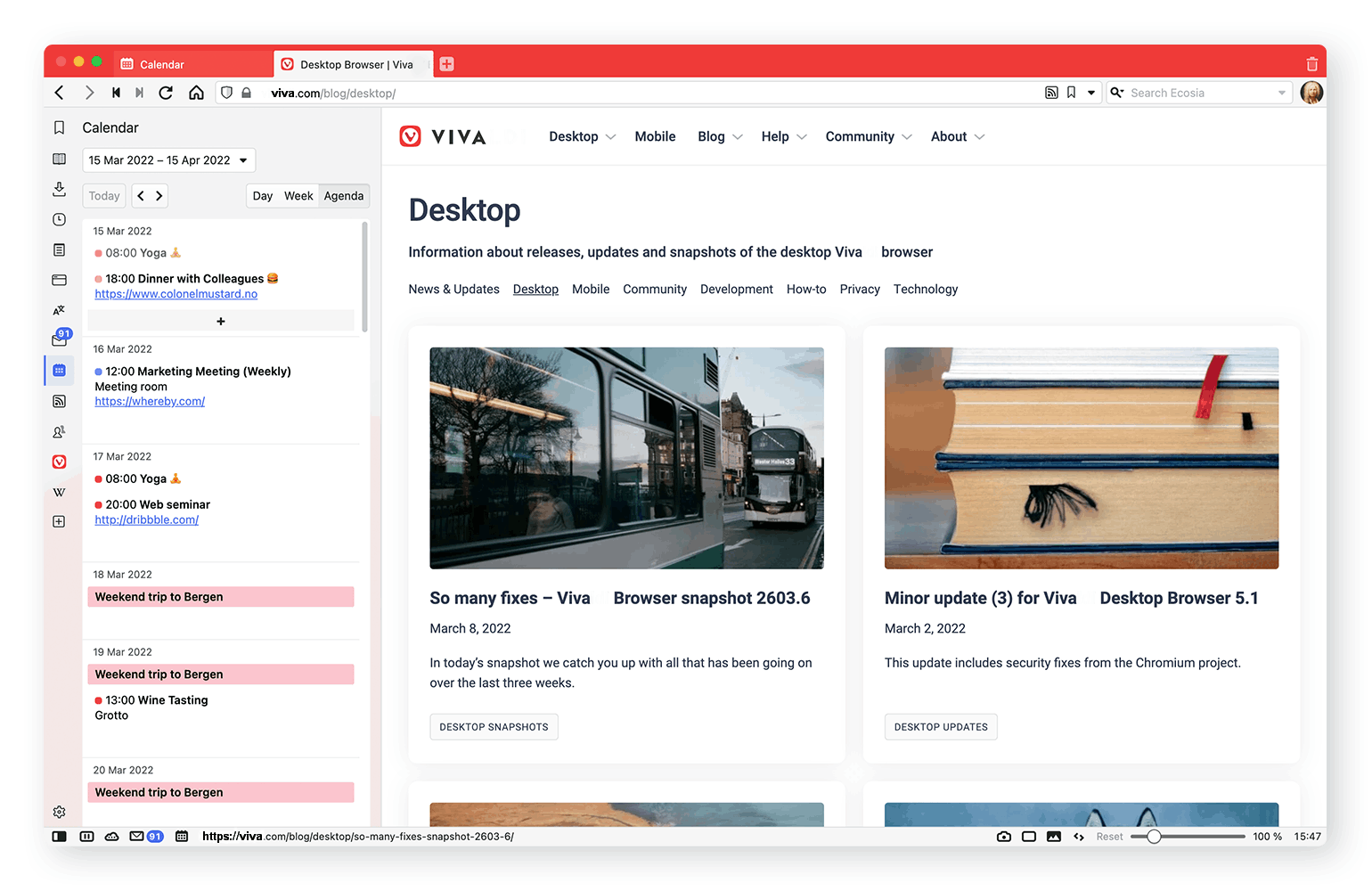Image resolution: width=1372 pixels, height=891 pixels.
Task: Expand the Community menu on the website
Action: 868,136
